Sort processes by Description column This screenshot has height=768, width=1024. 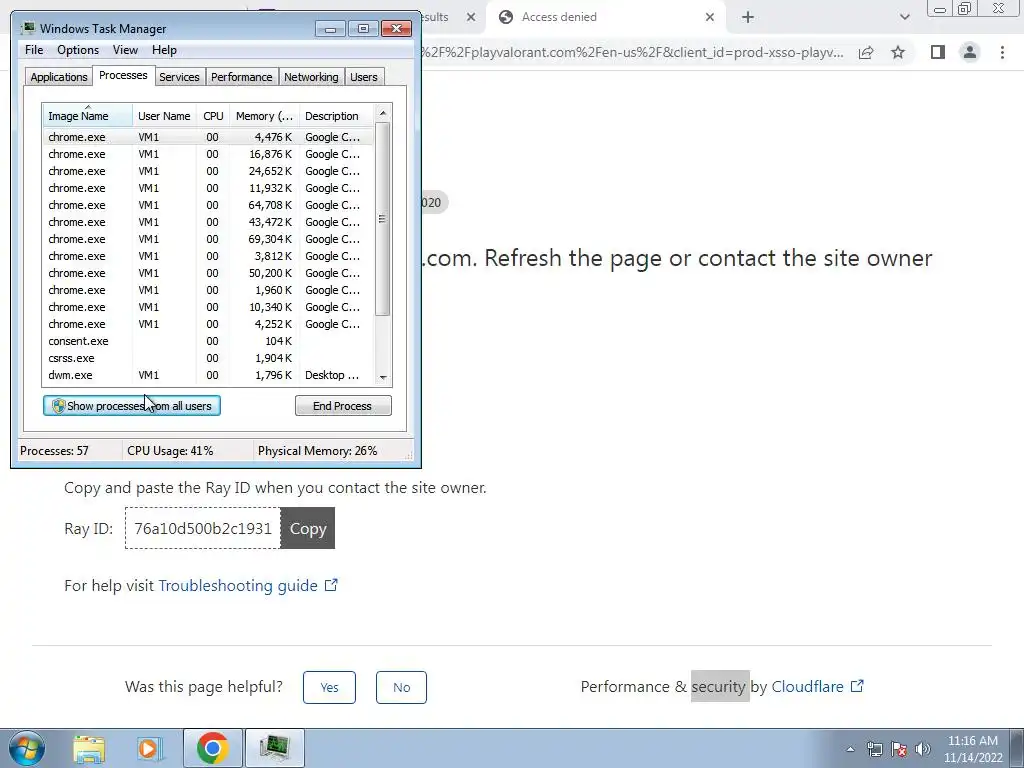point(336,116)
